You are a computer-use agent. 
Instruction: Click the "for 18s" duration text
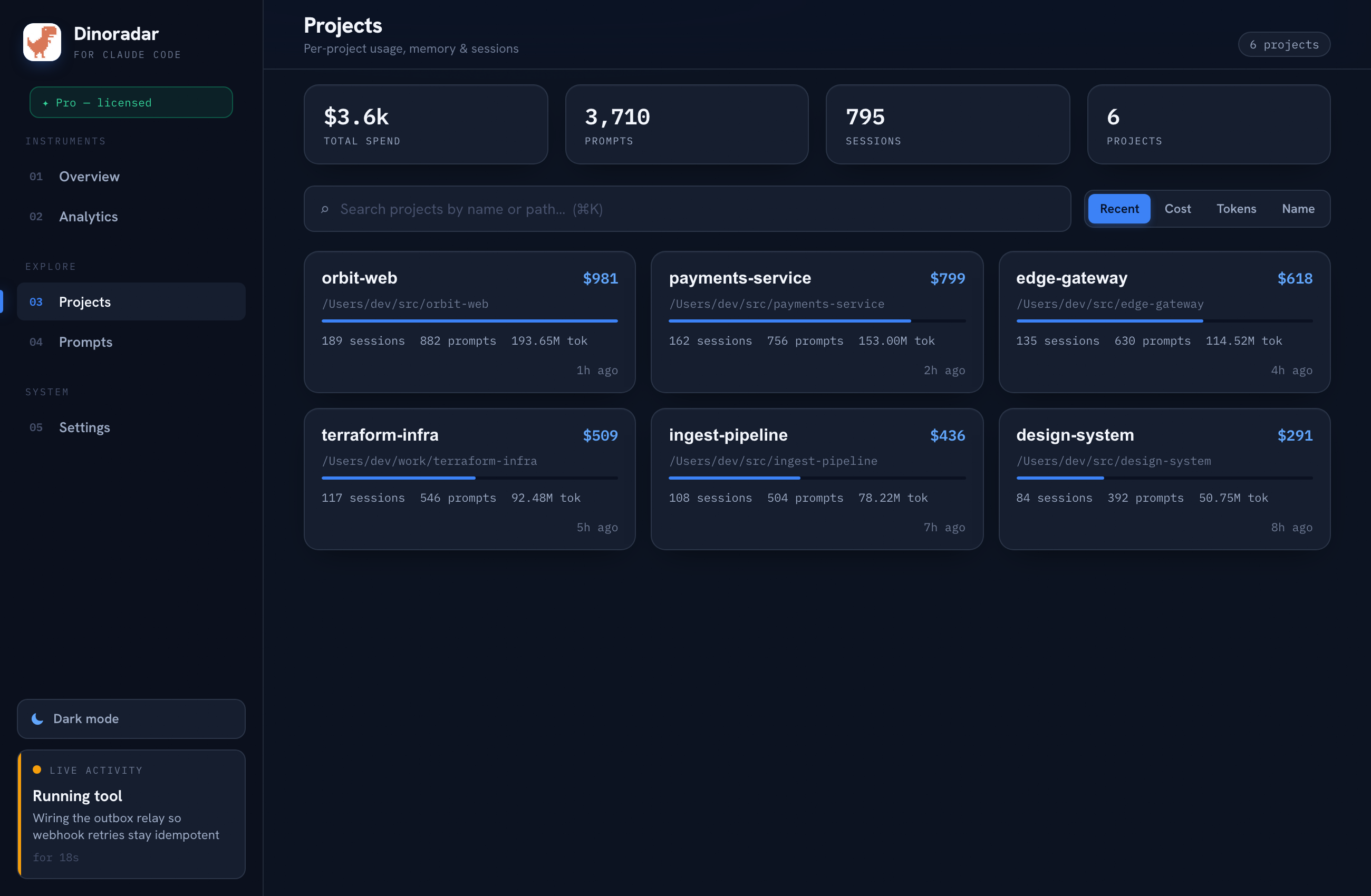tap(56, 858)
